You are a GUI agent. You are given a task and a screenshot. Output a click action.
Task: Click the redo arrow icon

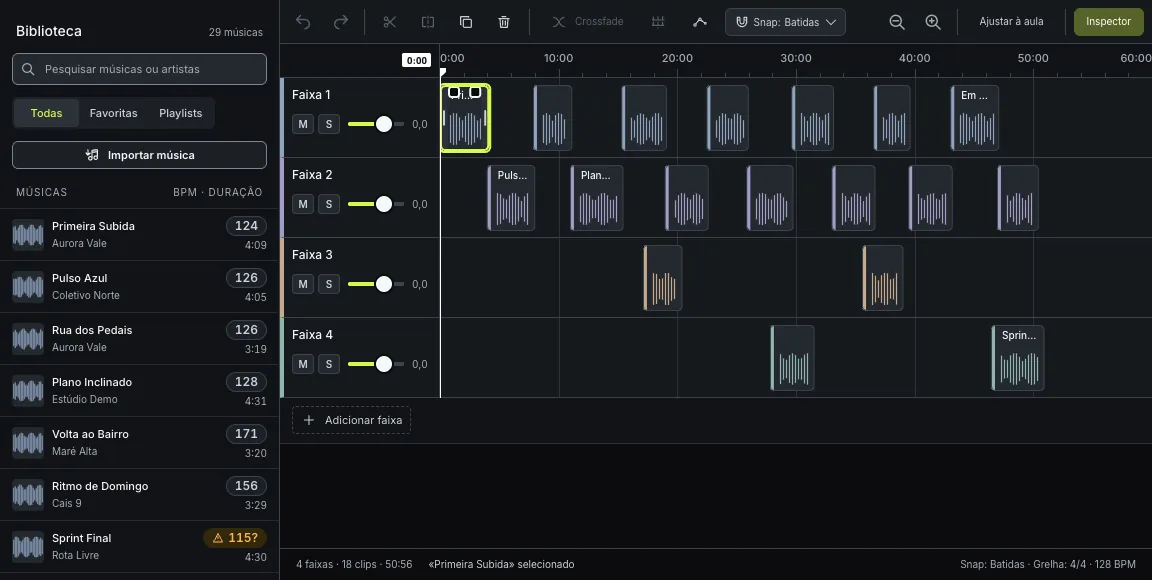tap(341, 22)
